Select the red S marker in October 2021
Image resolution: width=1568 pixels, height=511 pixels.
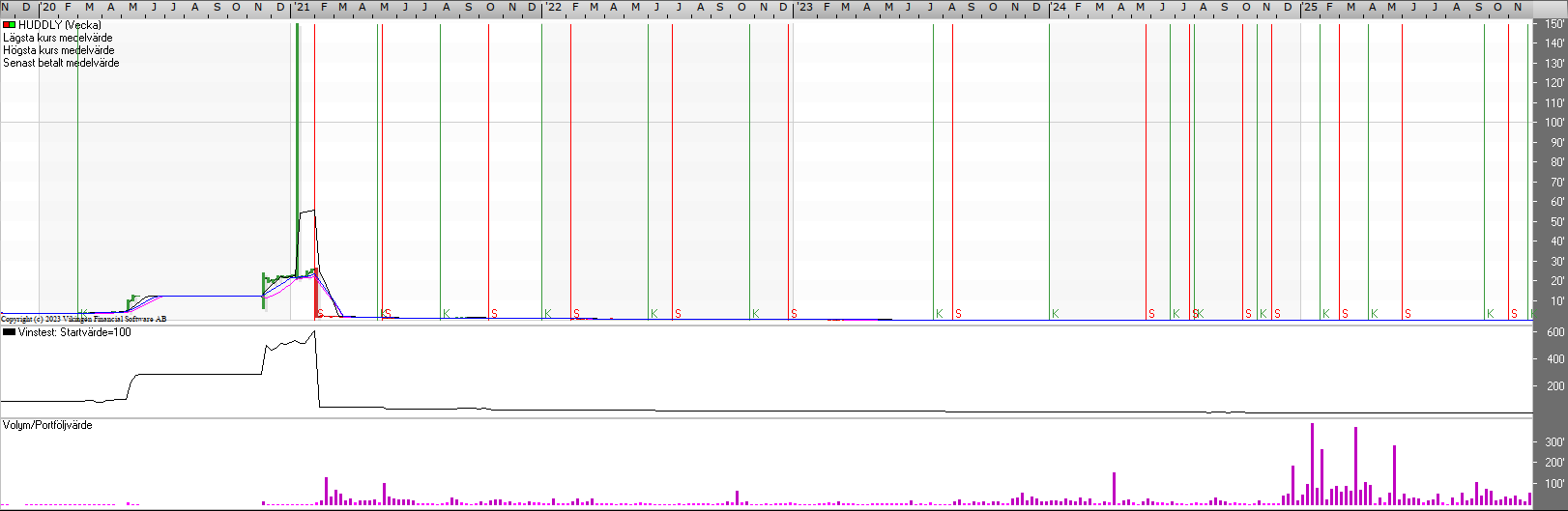pyautogui.click(x=494, y=314)
